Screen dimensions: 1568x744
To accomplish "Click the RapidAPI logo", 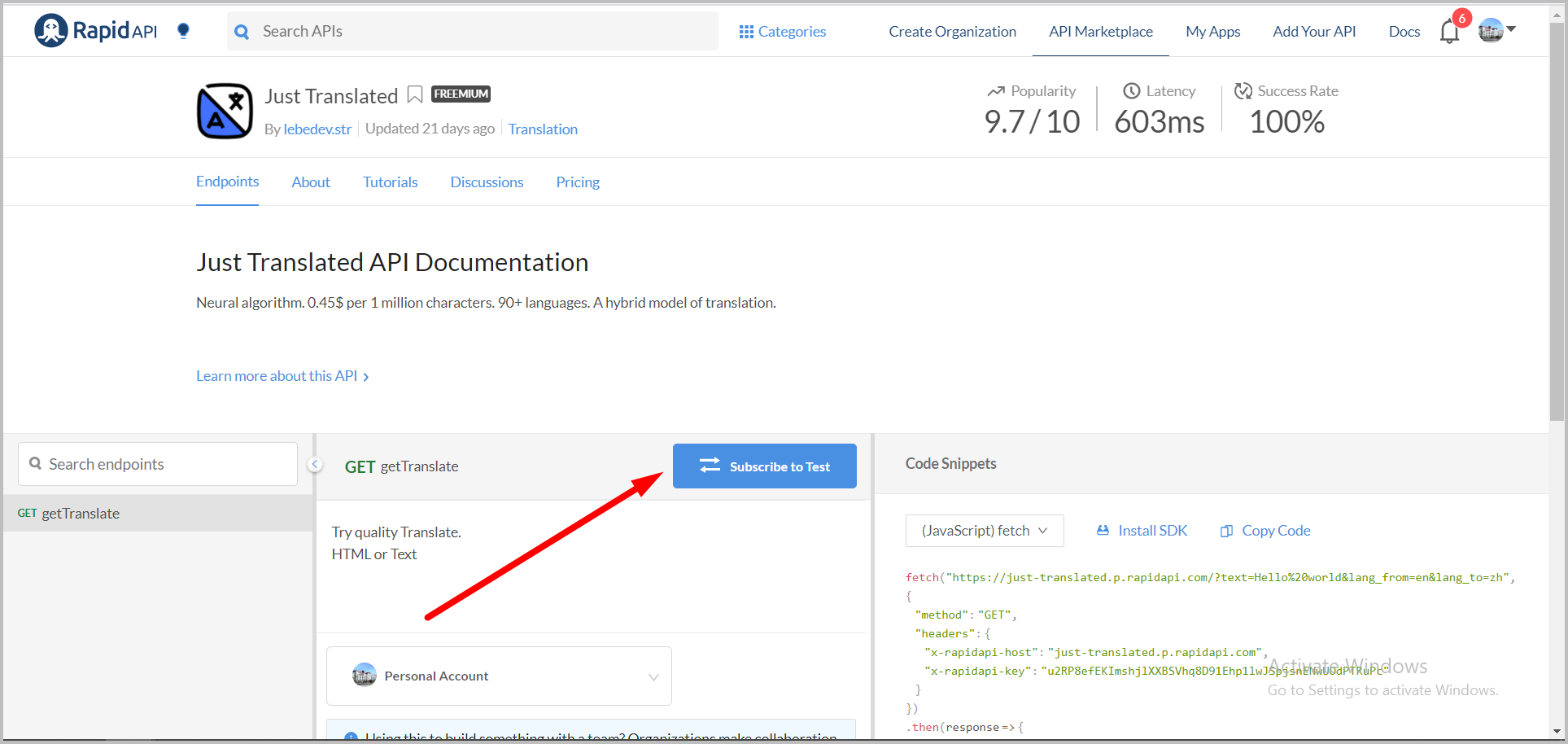I will point(96,31).
